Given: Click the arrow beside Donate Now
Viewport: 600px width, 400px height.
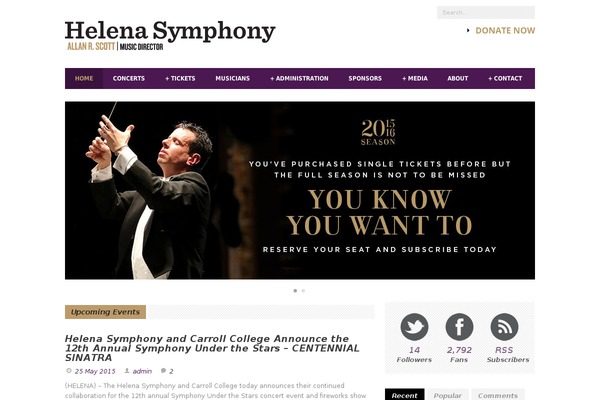Looking at the screenshot, I should point(468,30).
